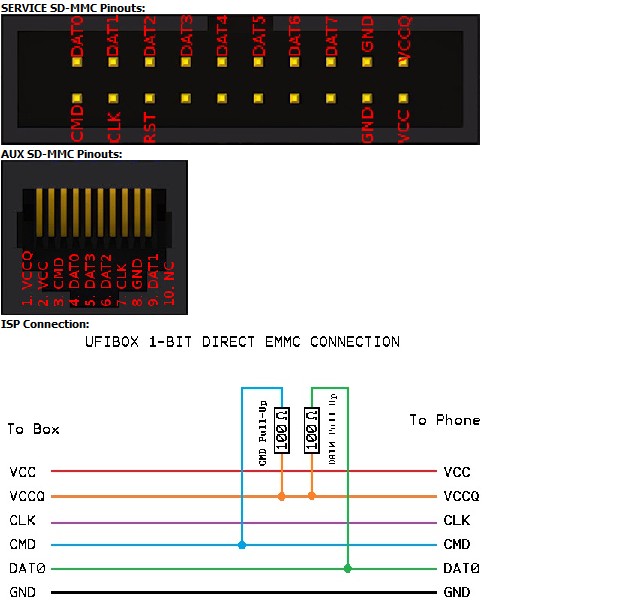The height and width of the screenshot is (614, 626).
Task: Click the DAT0 label on the phone side
Action: 462,568
